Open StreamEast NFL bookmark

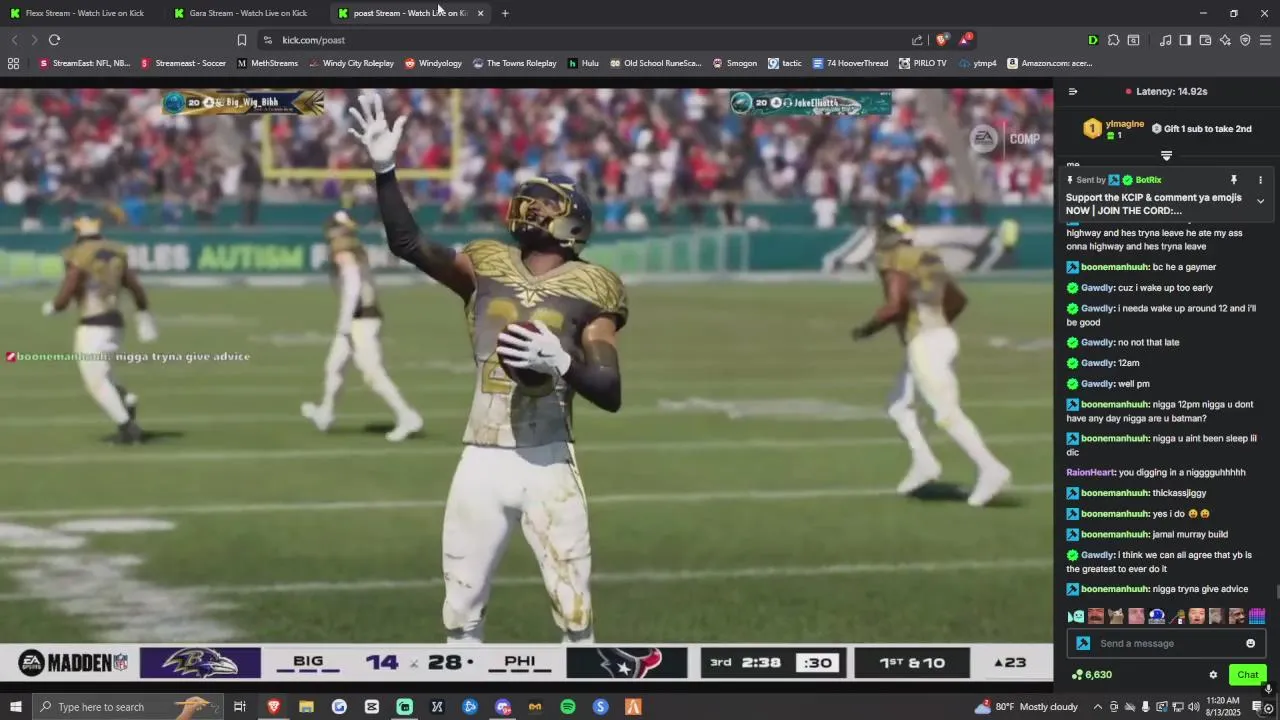click(84, 63)
